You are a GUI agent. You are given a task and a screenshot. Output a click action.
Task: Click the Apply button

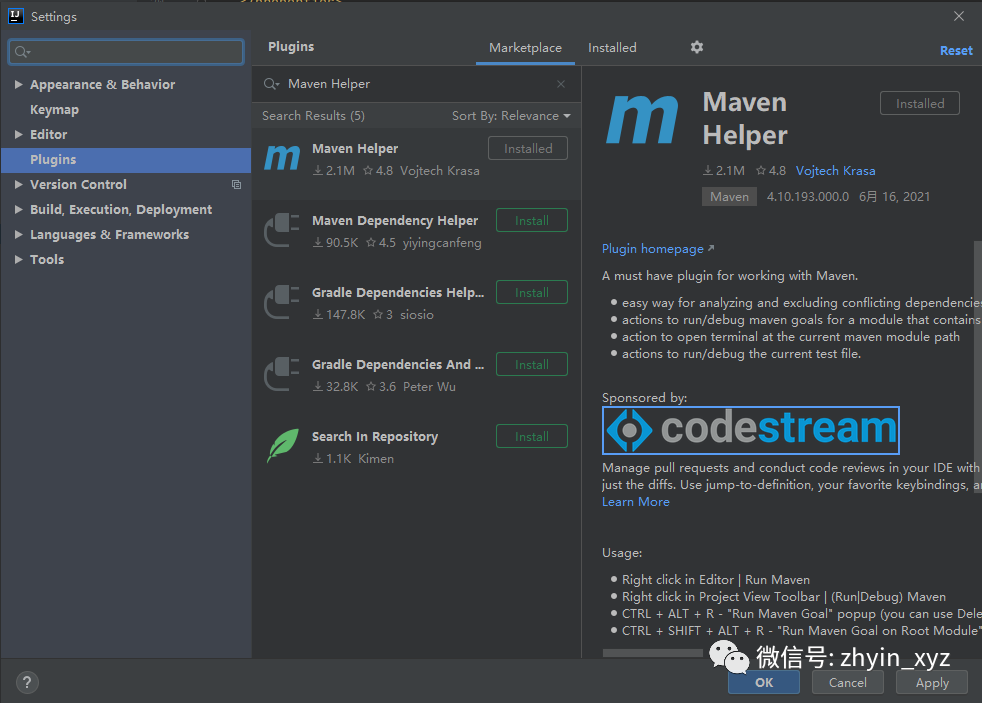[x=932, y=682]
